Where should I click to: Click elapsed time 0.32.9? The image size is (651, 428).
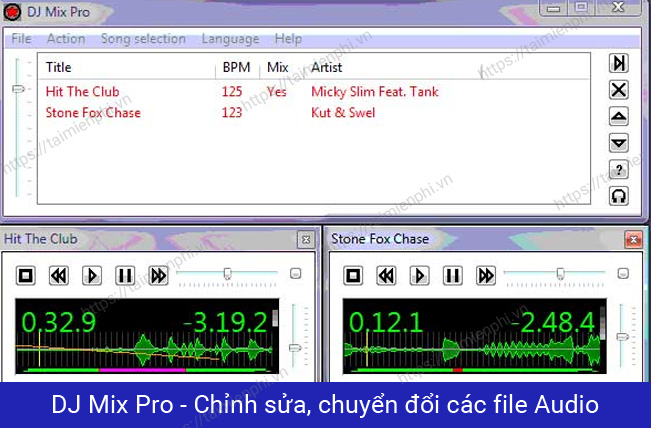(x=59, y=323)
